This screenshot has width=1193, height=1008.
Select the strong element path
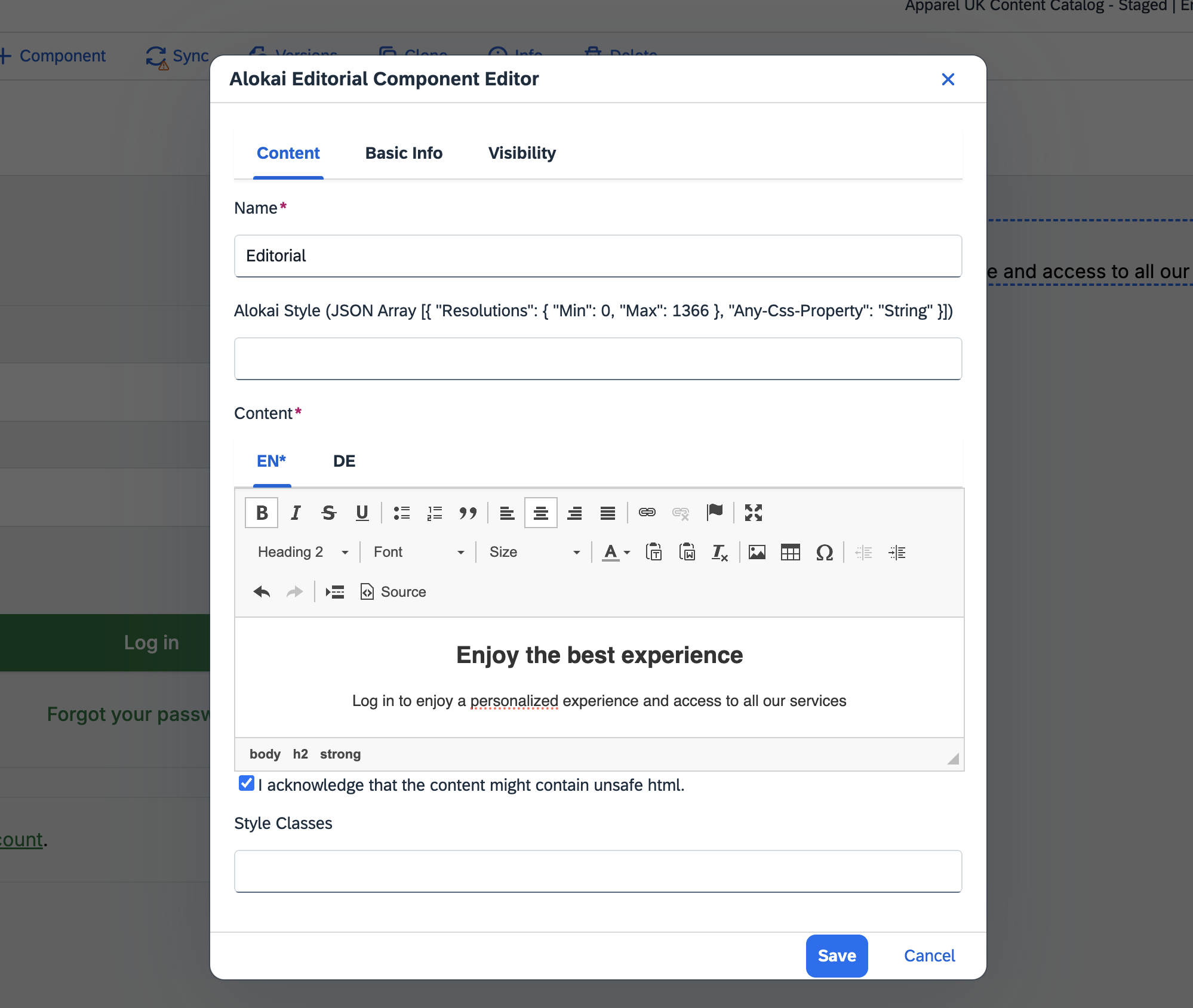340,754
